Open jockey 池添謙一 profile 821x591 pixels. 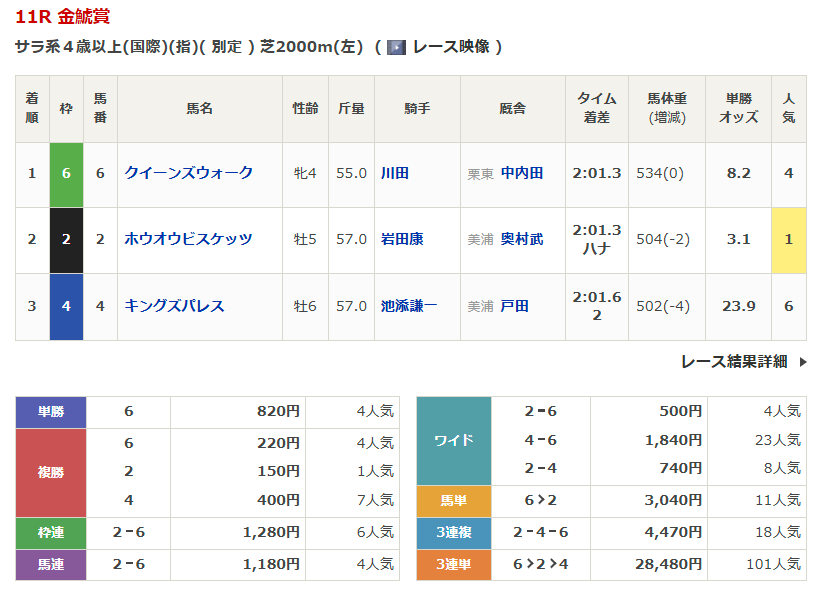pyautogui.click(x=409, y=306)
